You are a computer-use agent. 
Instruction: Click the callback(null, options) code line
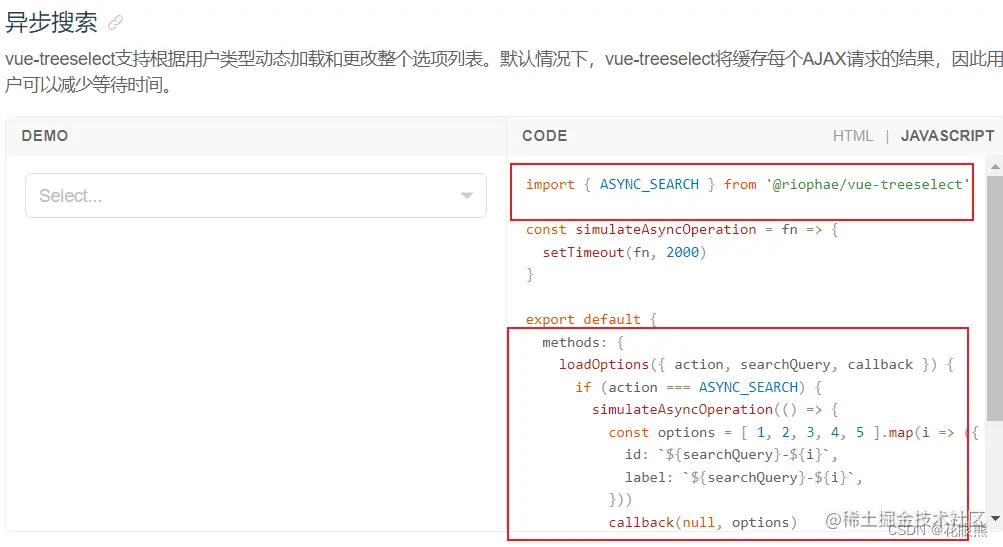702,523
